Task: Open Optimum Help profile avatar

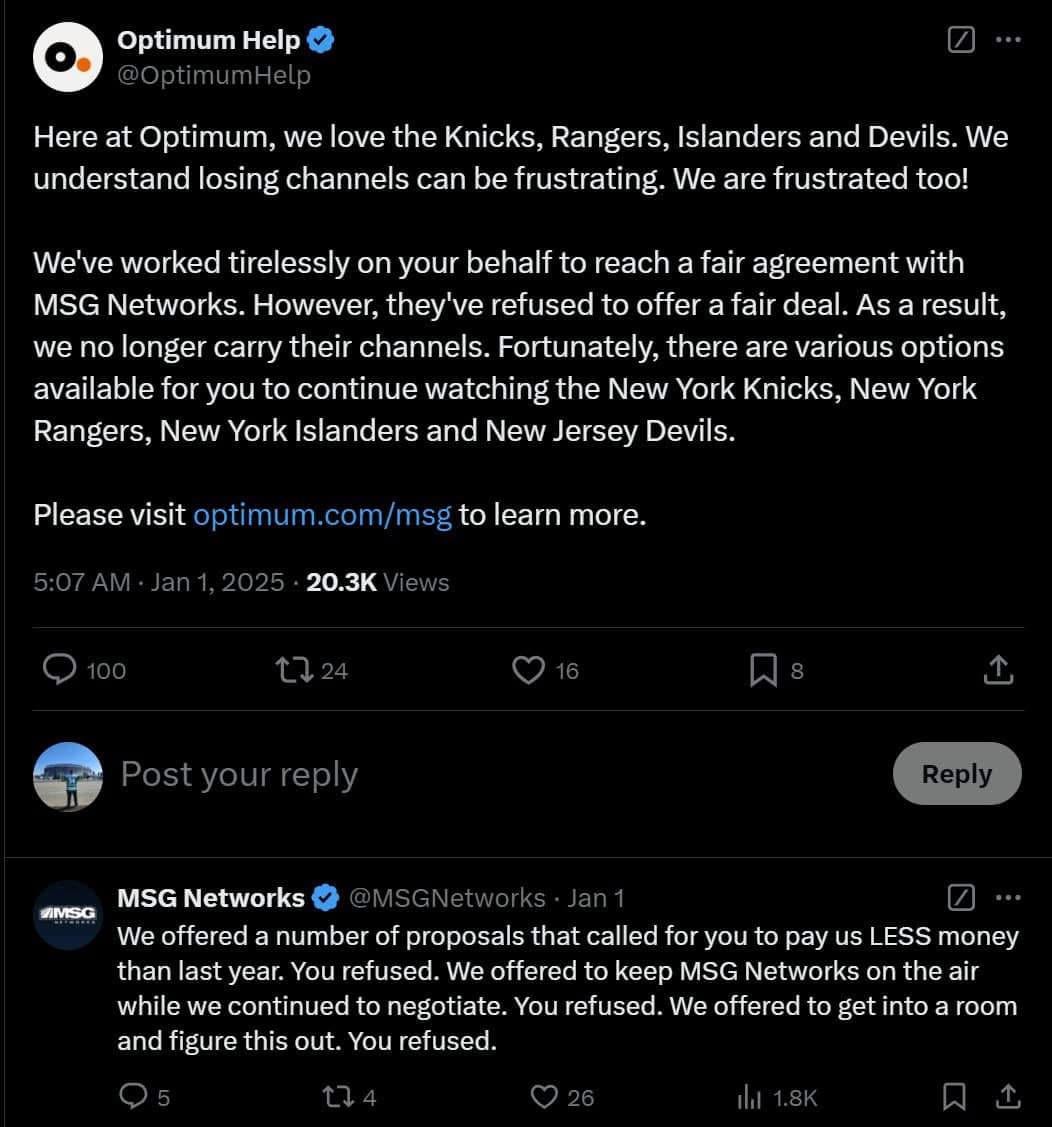Action: (68, 57)
